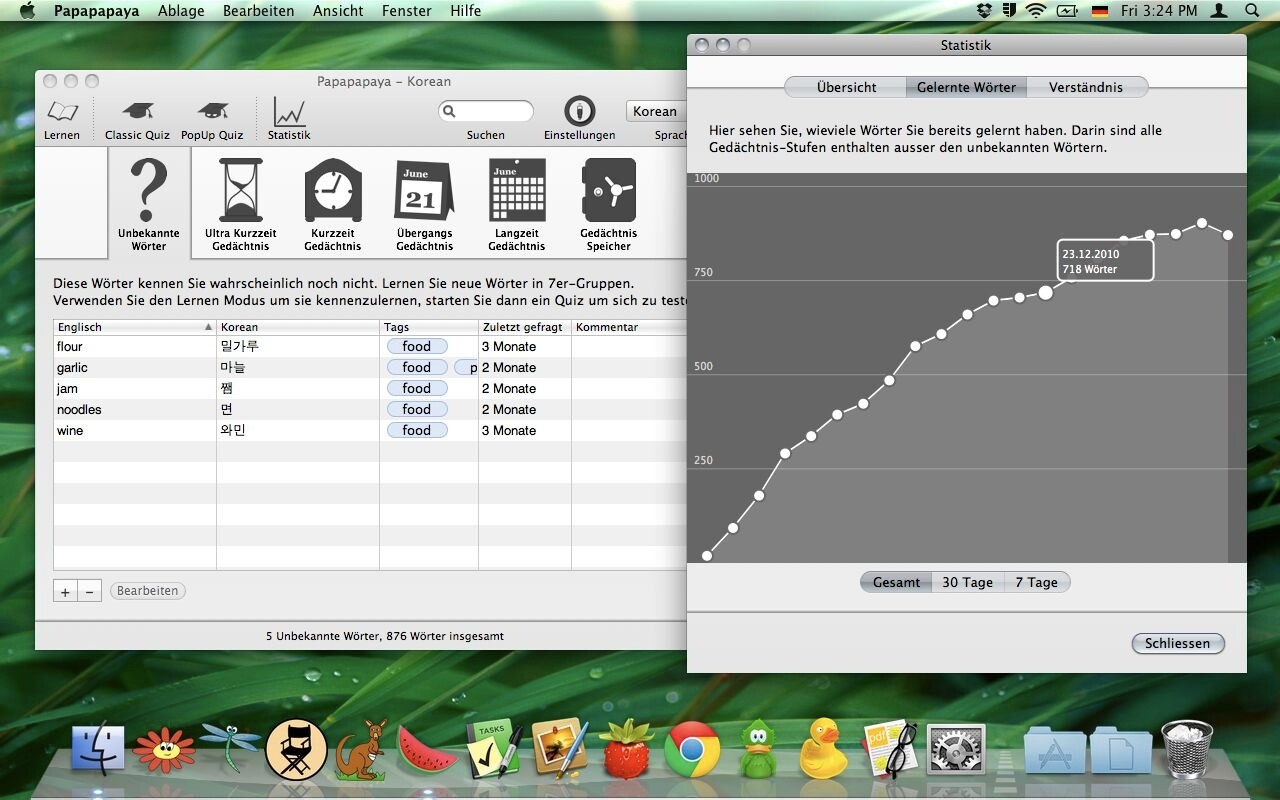Select the flour row in the word list
Viewport: 1280px width, 800px height.
(370, 347)
